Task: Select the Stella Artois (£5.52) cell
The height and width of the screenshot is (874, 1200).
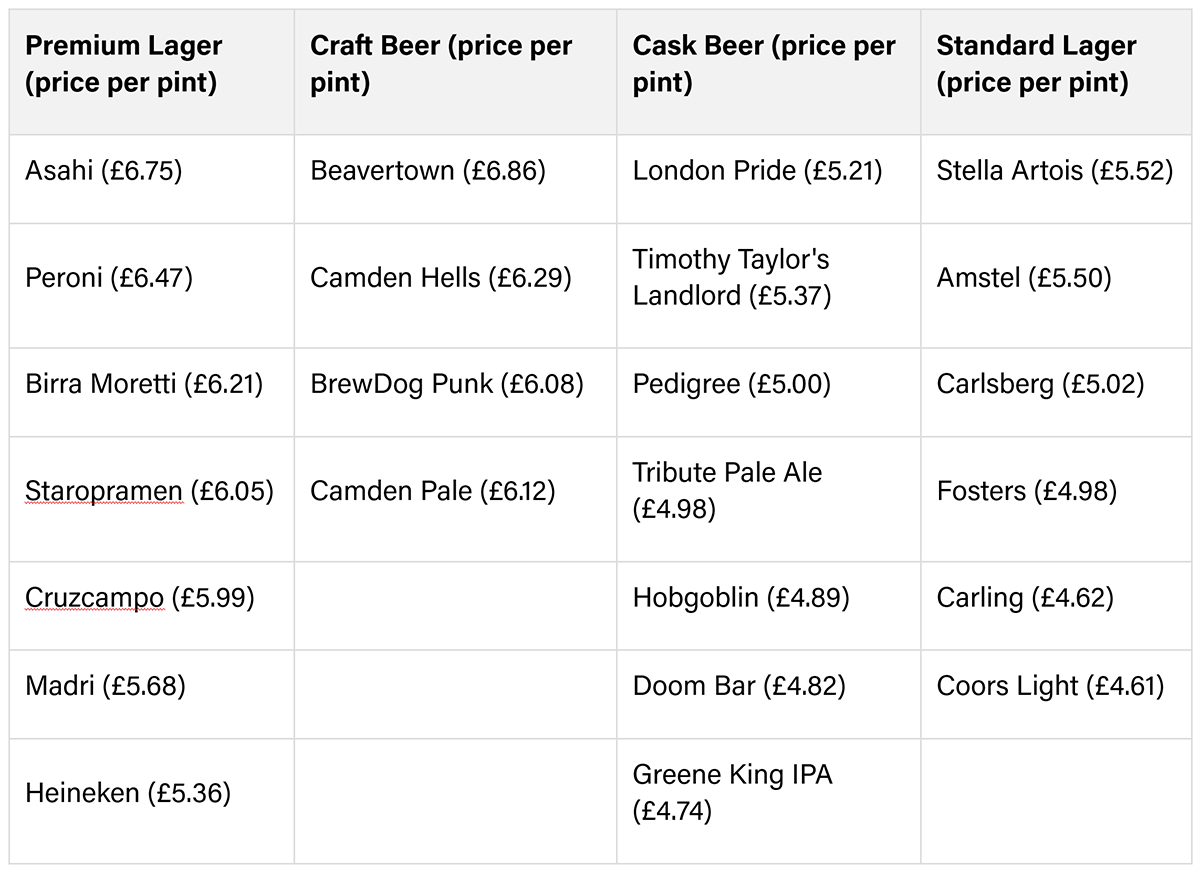Action: (1054, 170)
